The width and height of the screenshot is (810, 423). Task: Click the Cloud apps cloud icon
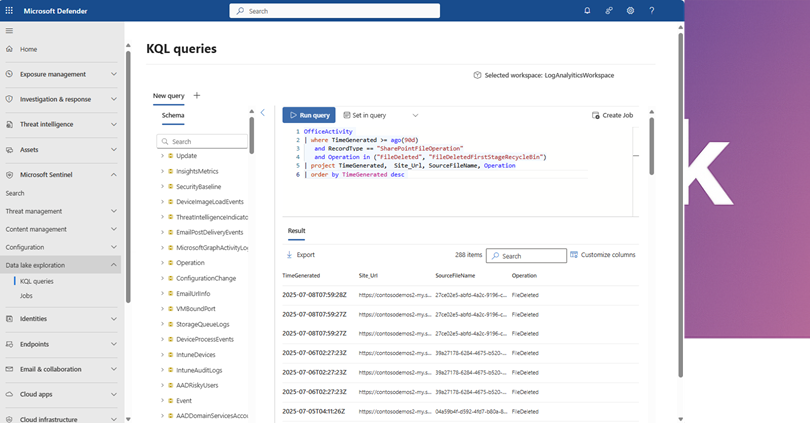coord(9,394)
